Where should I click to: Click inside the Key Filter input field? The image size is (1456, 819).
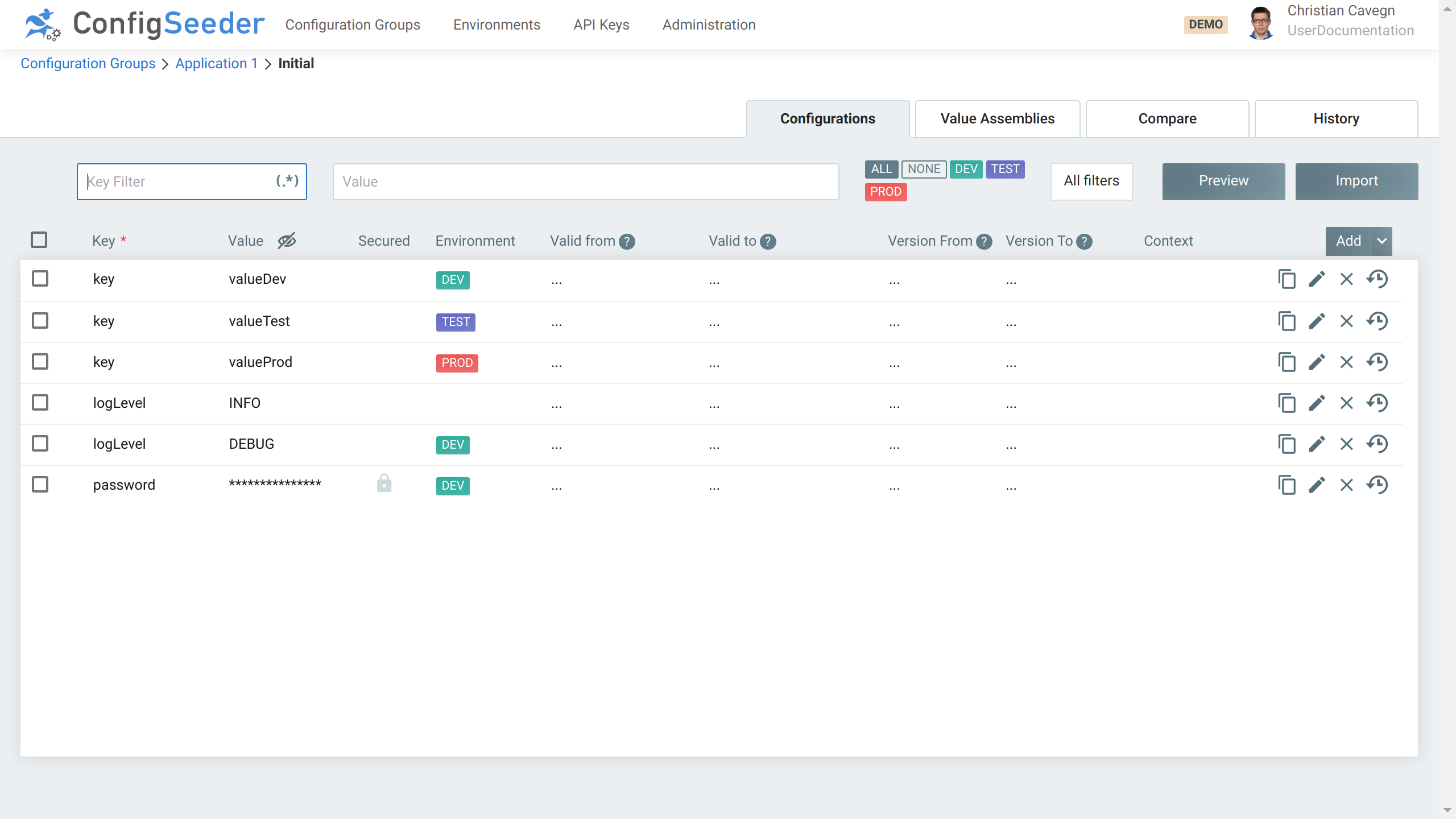click(x=171, y=181)
